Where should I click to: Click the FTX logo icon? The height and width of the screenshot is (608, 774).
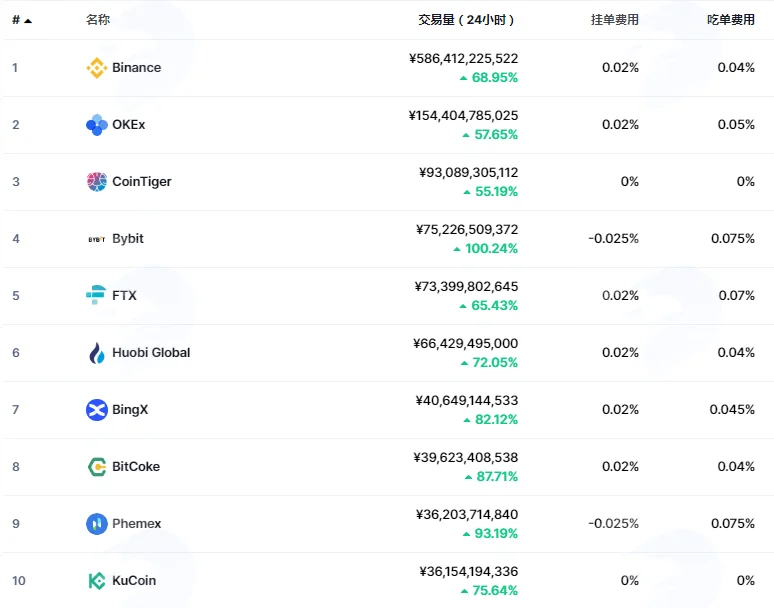tap(96, 295)
